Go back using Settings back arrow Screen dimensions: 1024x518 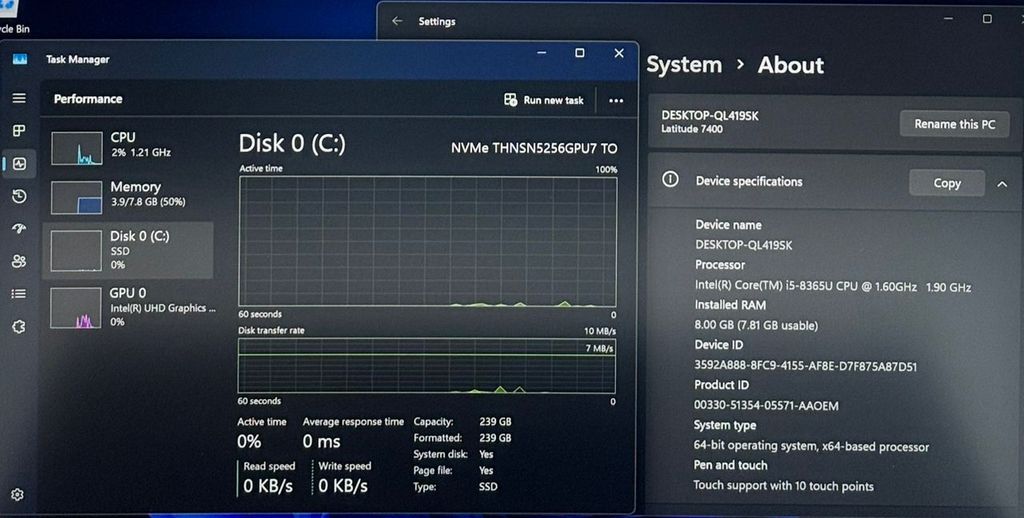click(397, 21)
